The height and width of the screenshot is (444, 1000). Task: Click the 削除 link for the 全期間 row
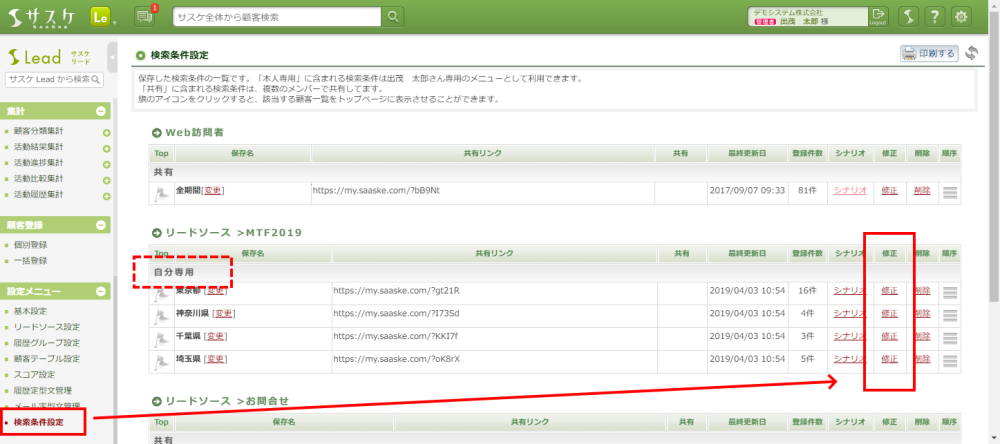pos(922,190)
